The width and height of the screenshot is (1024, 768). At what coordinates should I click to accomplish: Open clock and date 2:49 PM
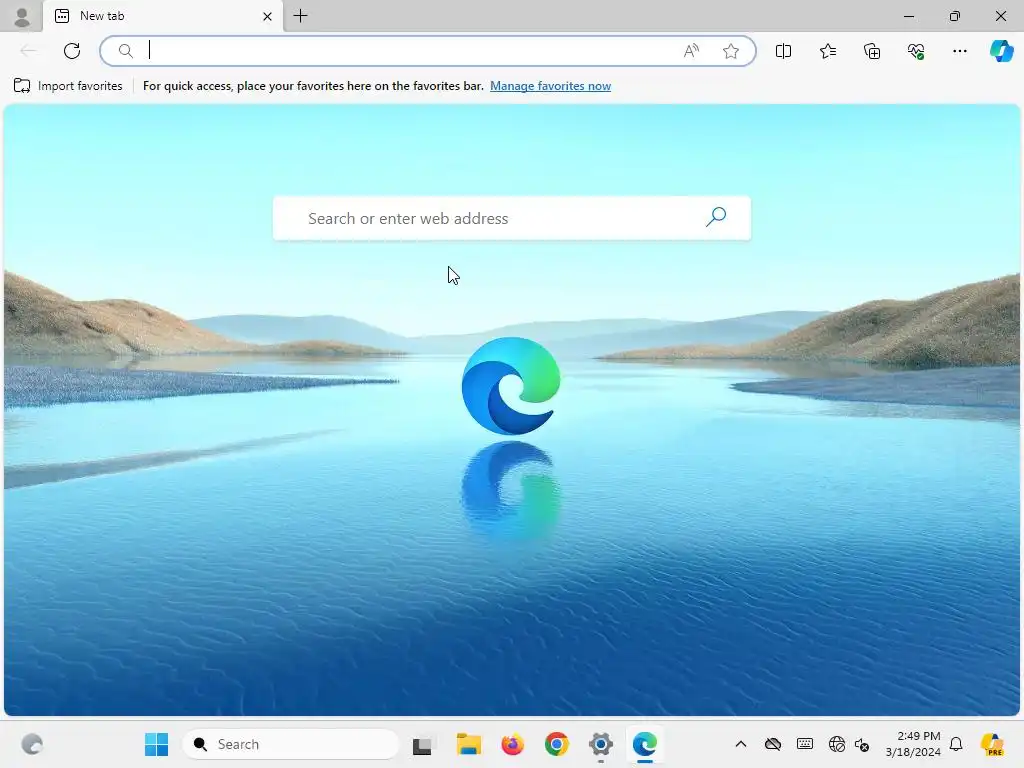coord(913,744)
